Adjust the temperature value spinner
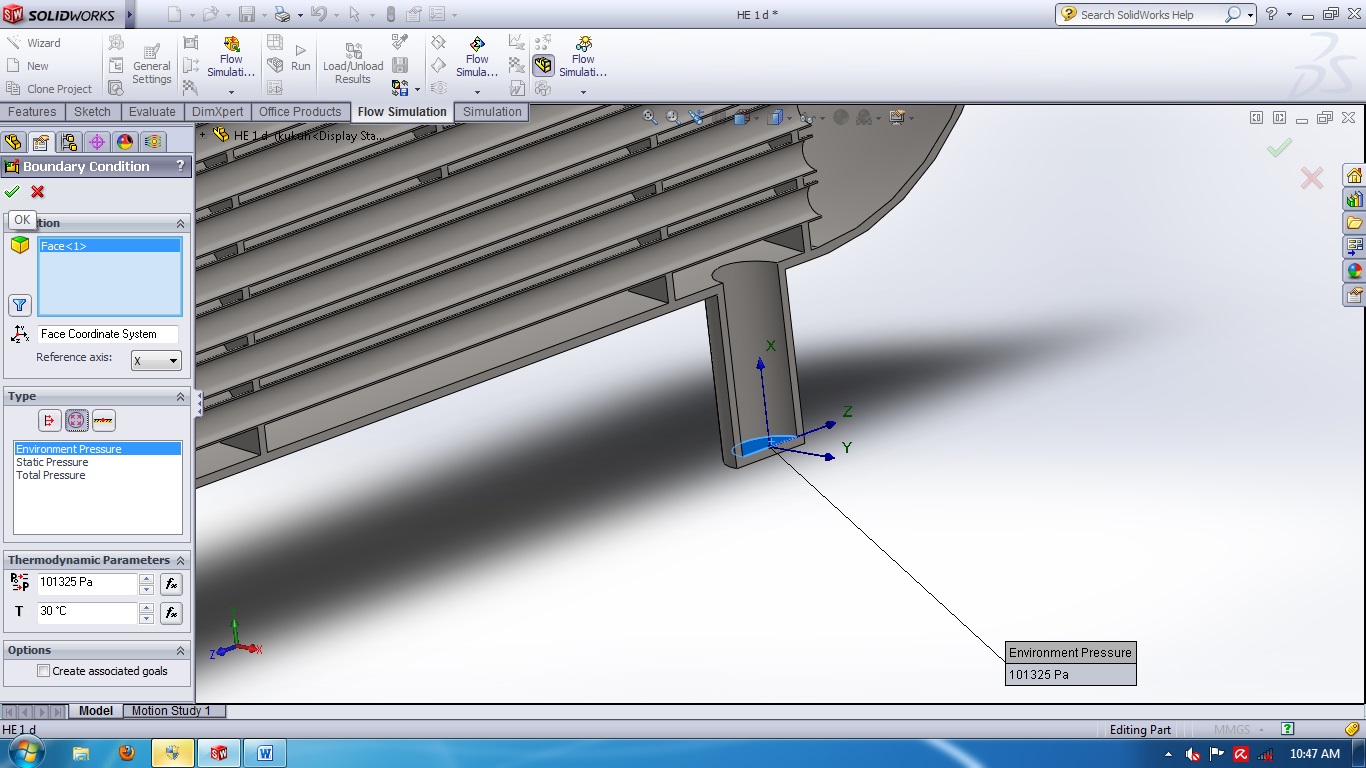This screenshot has height=768, width=1366. (x=146, y=612)
